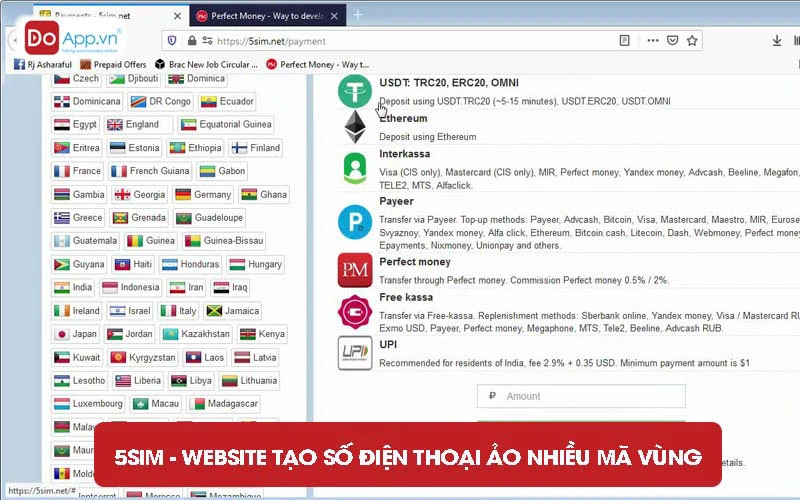Close the Perfect Money tab
Screen dimensions: 800x500
pos(334,16)
